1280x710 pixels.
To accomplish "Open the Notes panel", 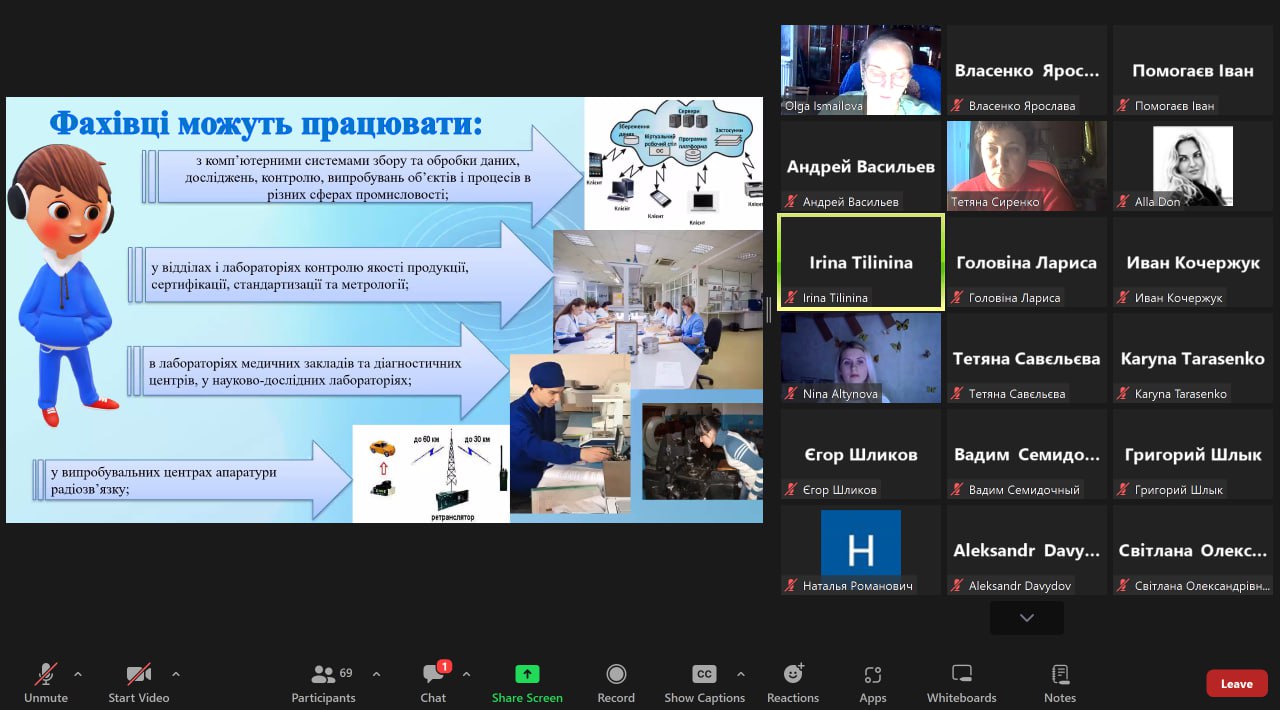I will pyautogui.click(x=1060, y=683).
